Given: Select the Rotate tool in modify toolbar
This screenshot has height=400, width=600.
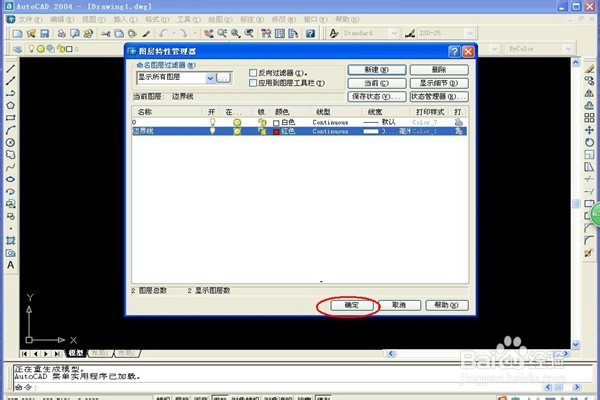Looking at the screenshot, I should (x=589, y=142).
